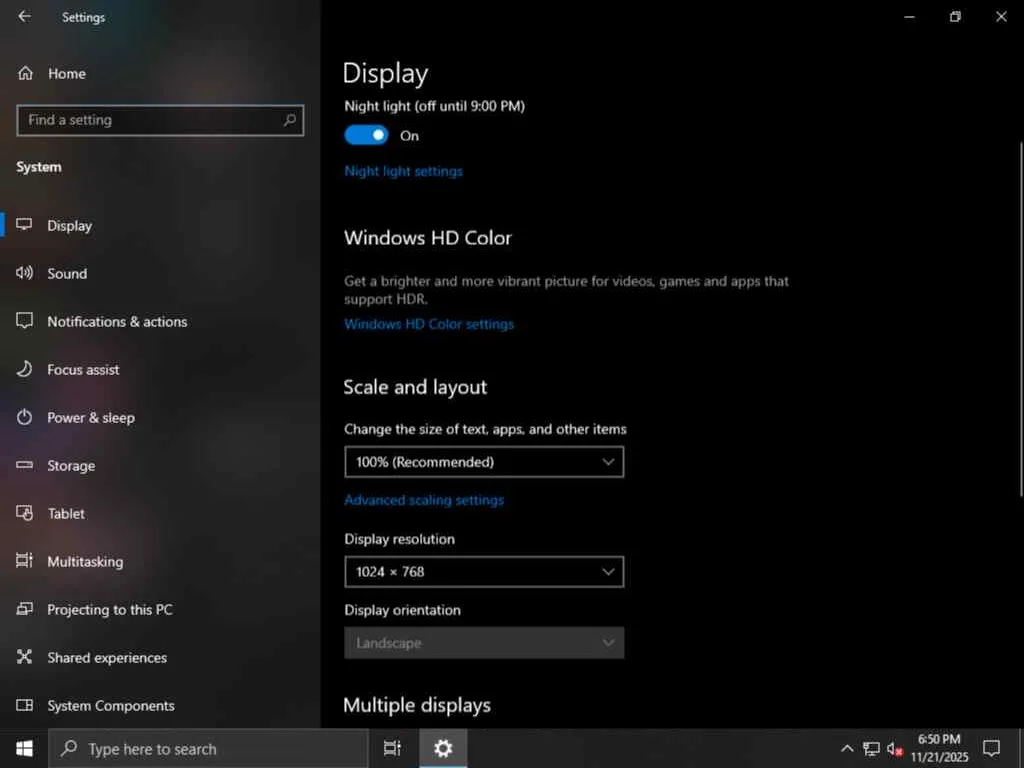Click the network icon in system tray
Image resolution: width=1024 pixels, height=768 pixels.
click(871, 749)
